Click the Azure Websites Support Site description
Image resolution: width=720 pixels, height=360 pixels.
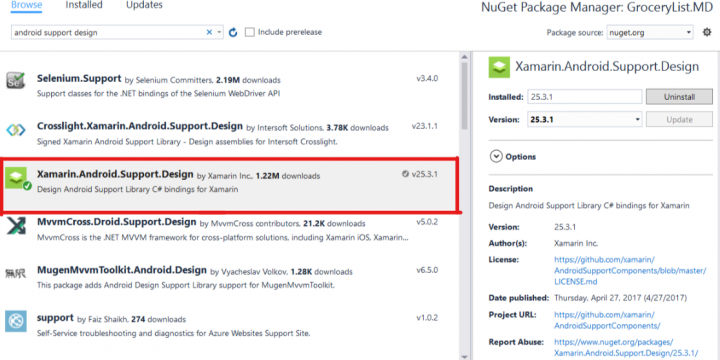[174, 333]
